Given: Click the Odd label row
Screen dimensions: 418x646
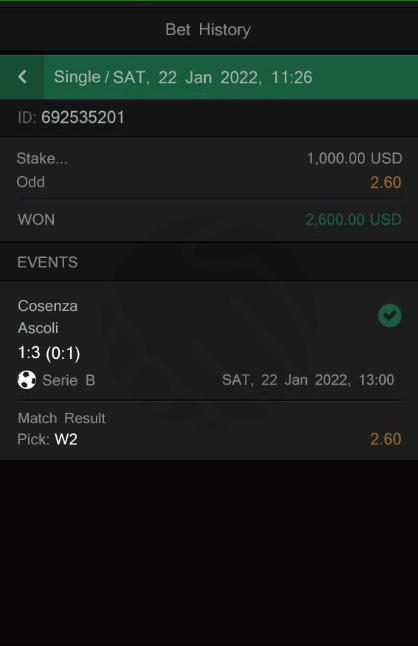Looking at the screenshot, I should click(x=209, y=182).
